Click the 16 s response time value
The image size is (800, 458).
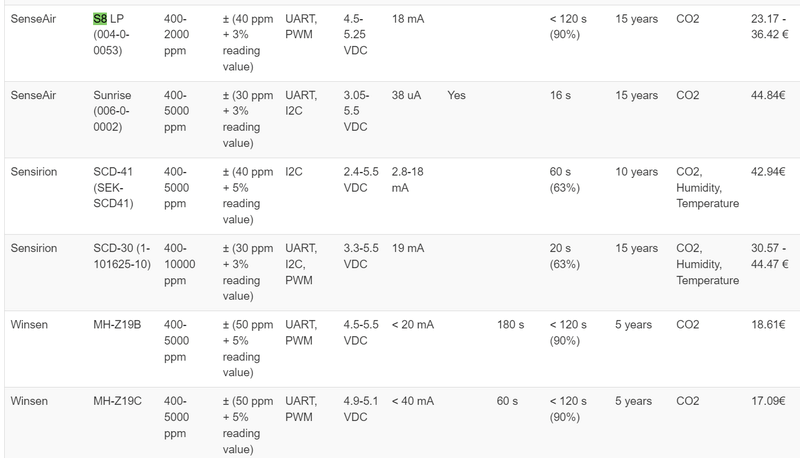click(x=560, y=95)
